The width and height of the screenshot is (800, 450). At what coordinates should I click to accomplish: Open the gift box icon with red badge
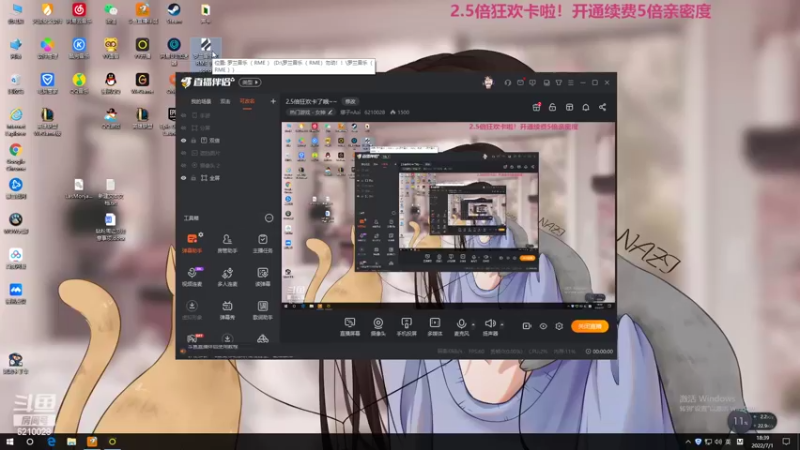[536, 107]
